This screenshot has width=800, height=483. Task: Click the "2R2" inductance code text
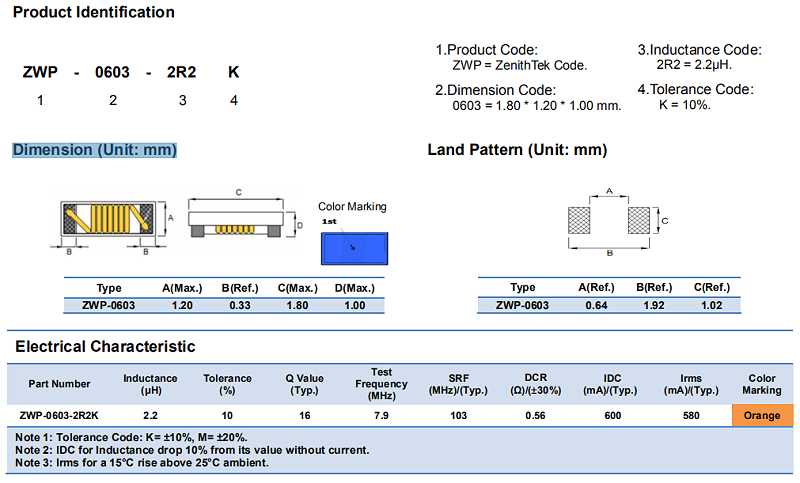coord(182,72)
